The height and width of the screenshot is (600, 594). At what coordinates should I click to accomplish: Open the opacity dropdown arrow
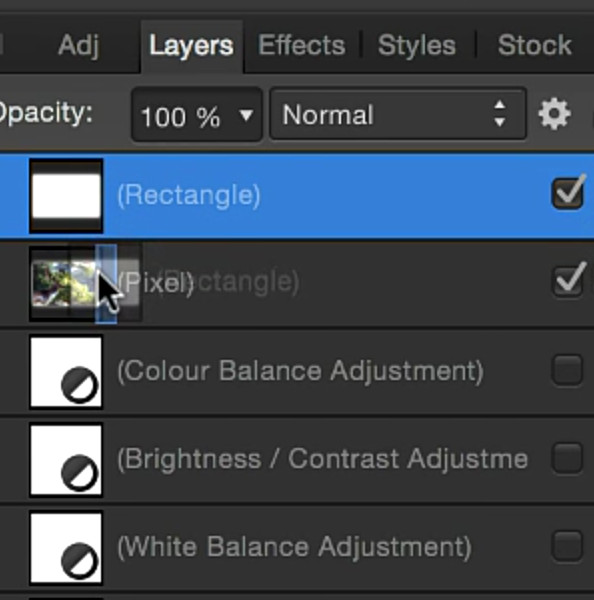click(x=246, y=115)
